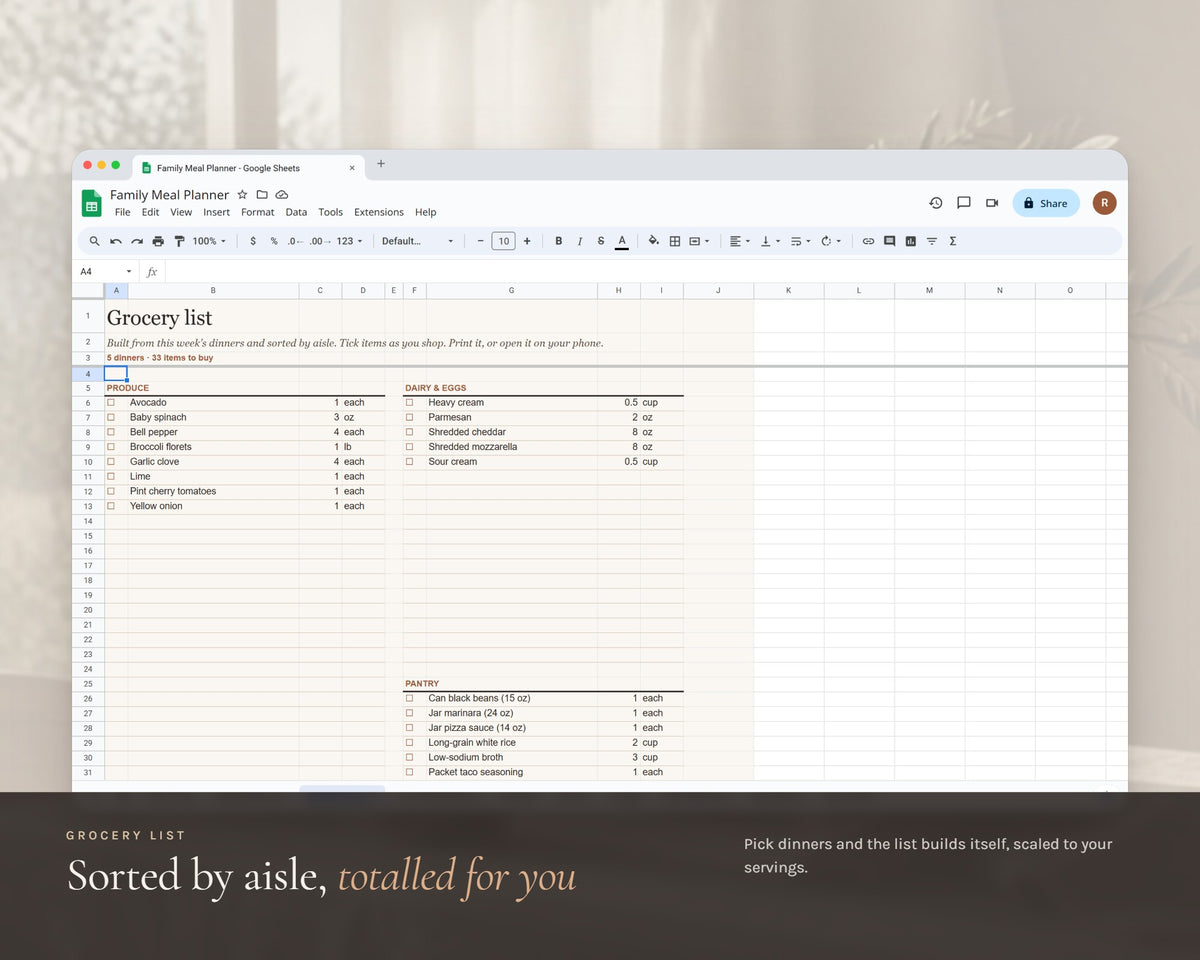Viewport: 1200px width, 960px height.
Task: Decrease font size with the minus button
Action: coord(480,241)
